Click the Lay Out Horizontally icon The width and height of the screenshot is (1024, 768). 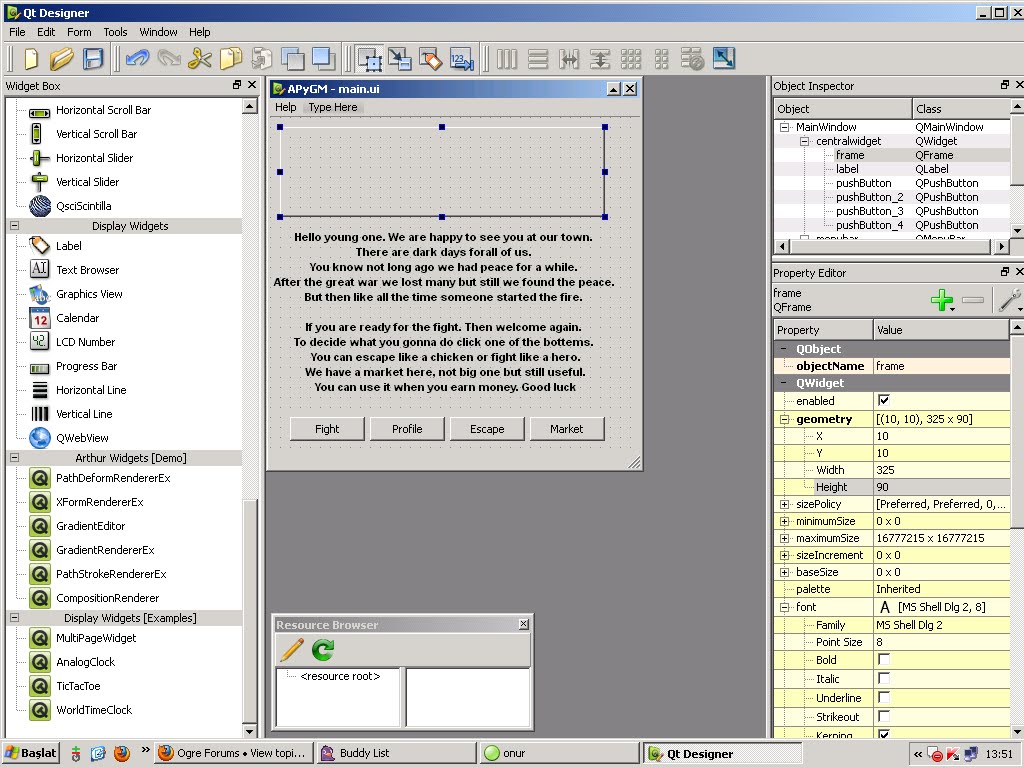pyautogui.click(x=507, y=59)
